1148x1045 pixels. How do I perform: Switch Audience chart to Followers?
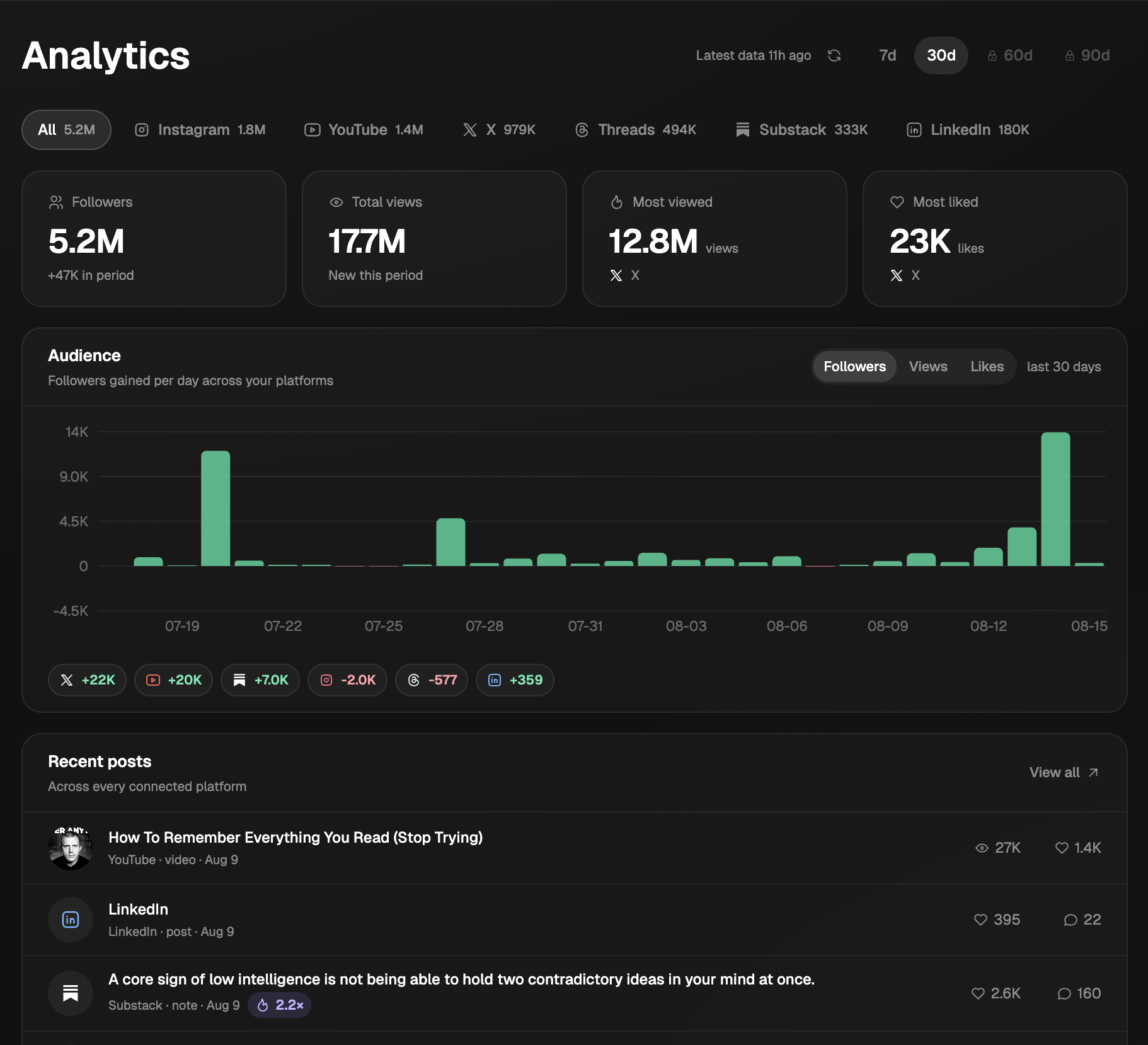[x=854, y=367]
